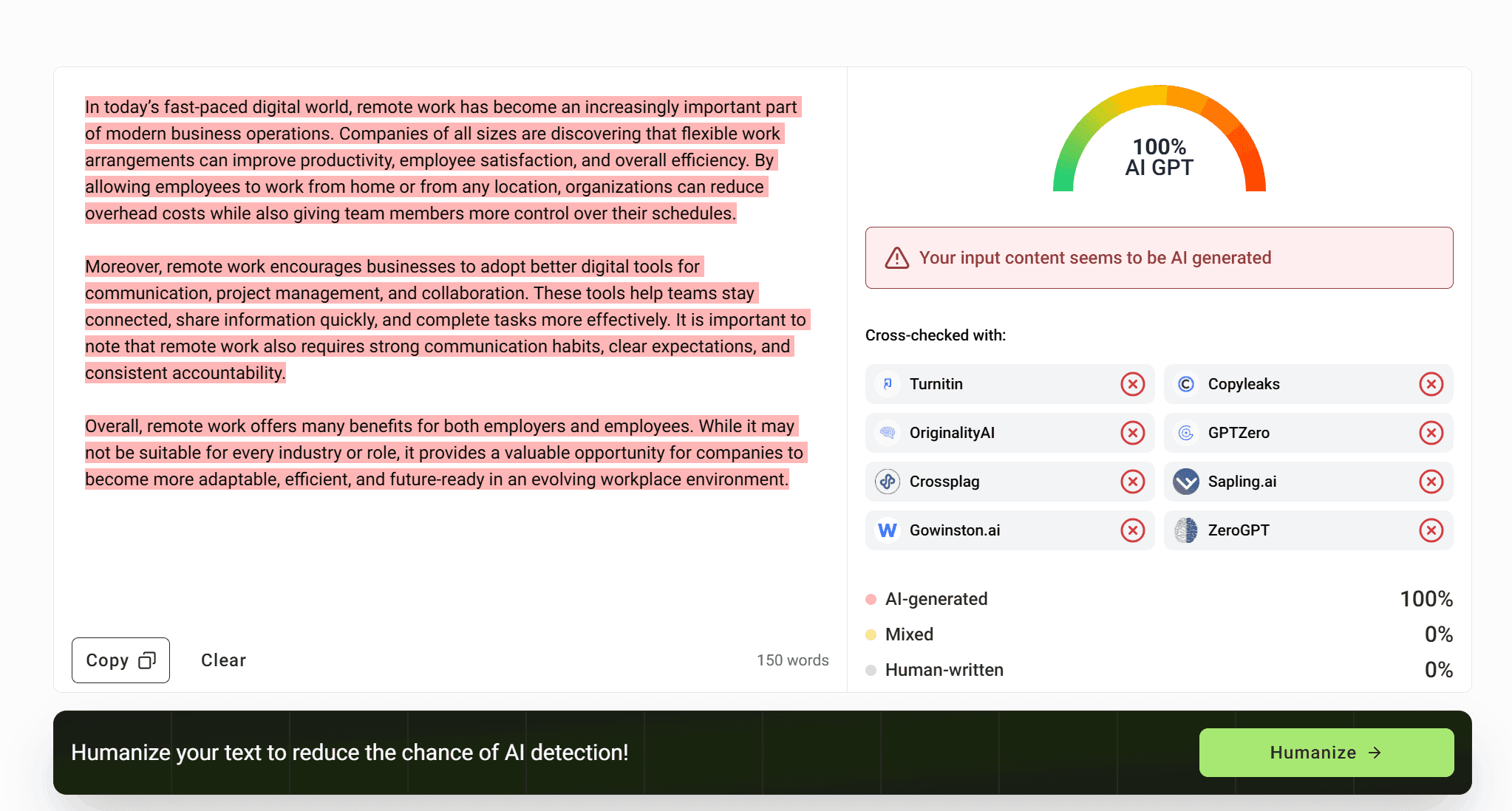The image size is (1512, 811).
Task: Click the red X beside ZeroGPT
Action: pos(1431,530)
